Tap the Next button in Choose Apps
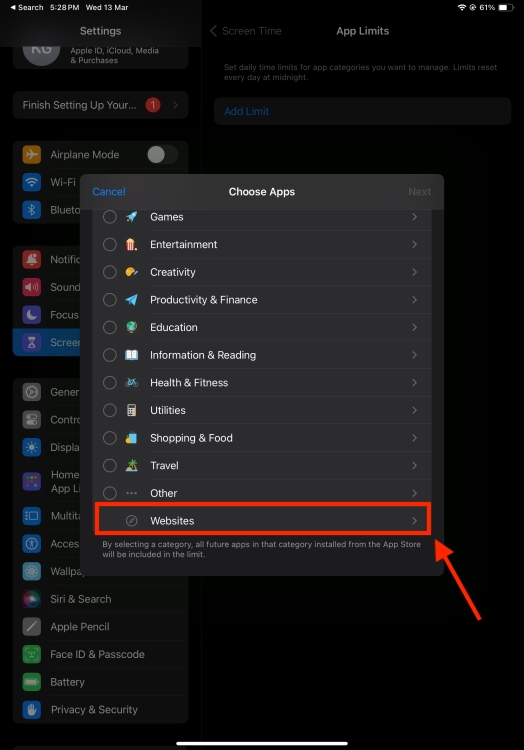Screen dimensions: 524x750 tap(419, 192)
